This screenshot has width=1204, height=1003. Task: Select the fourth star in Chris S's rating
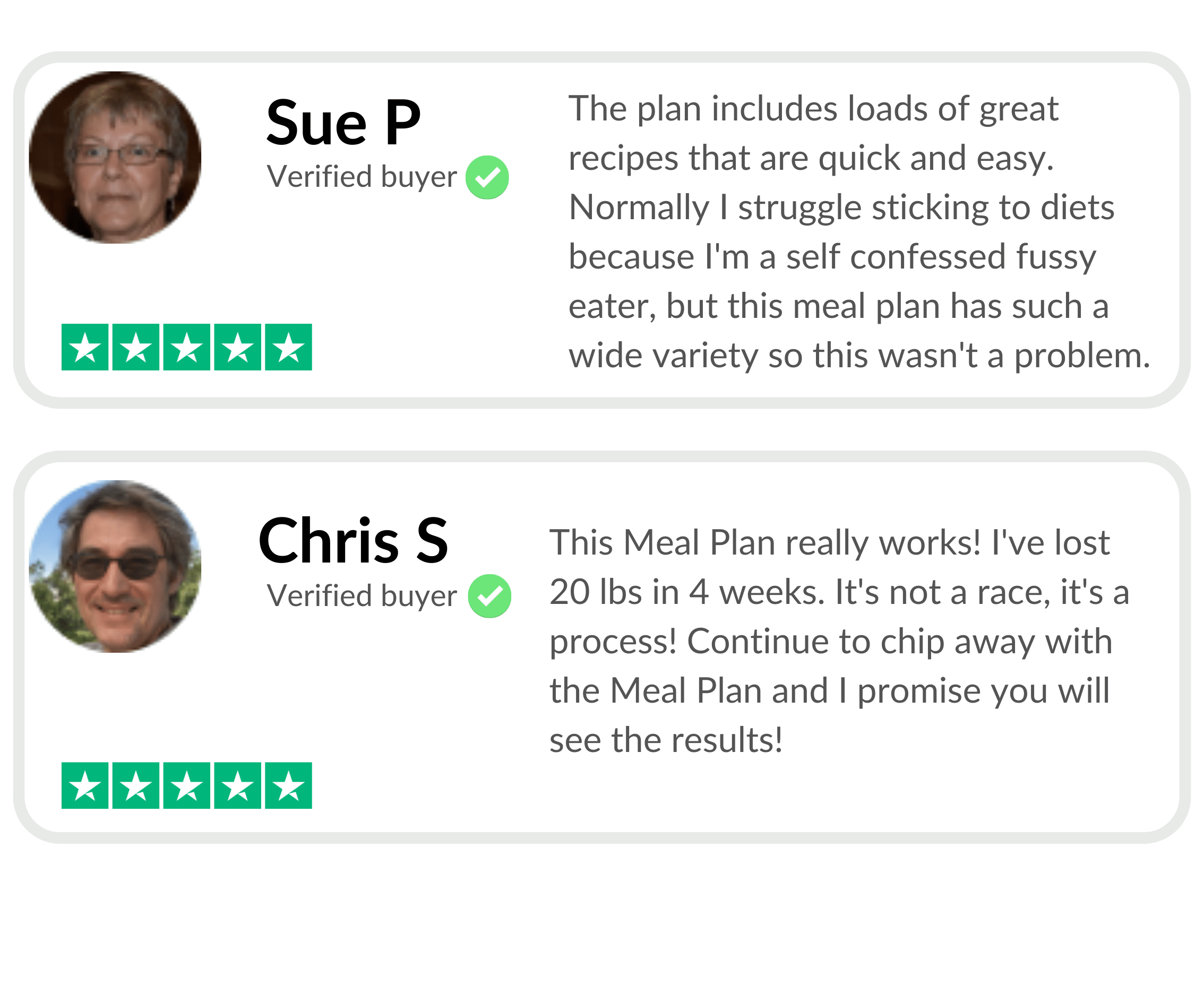click(237, 785)
